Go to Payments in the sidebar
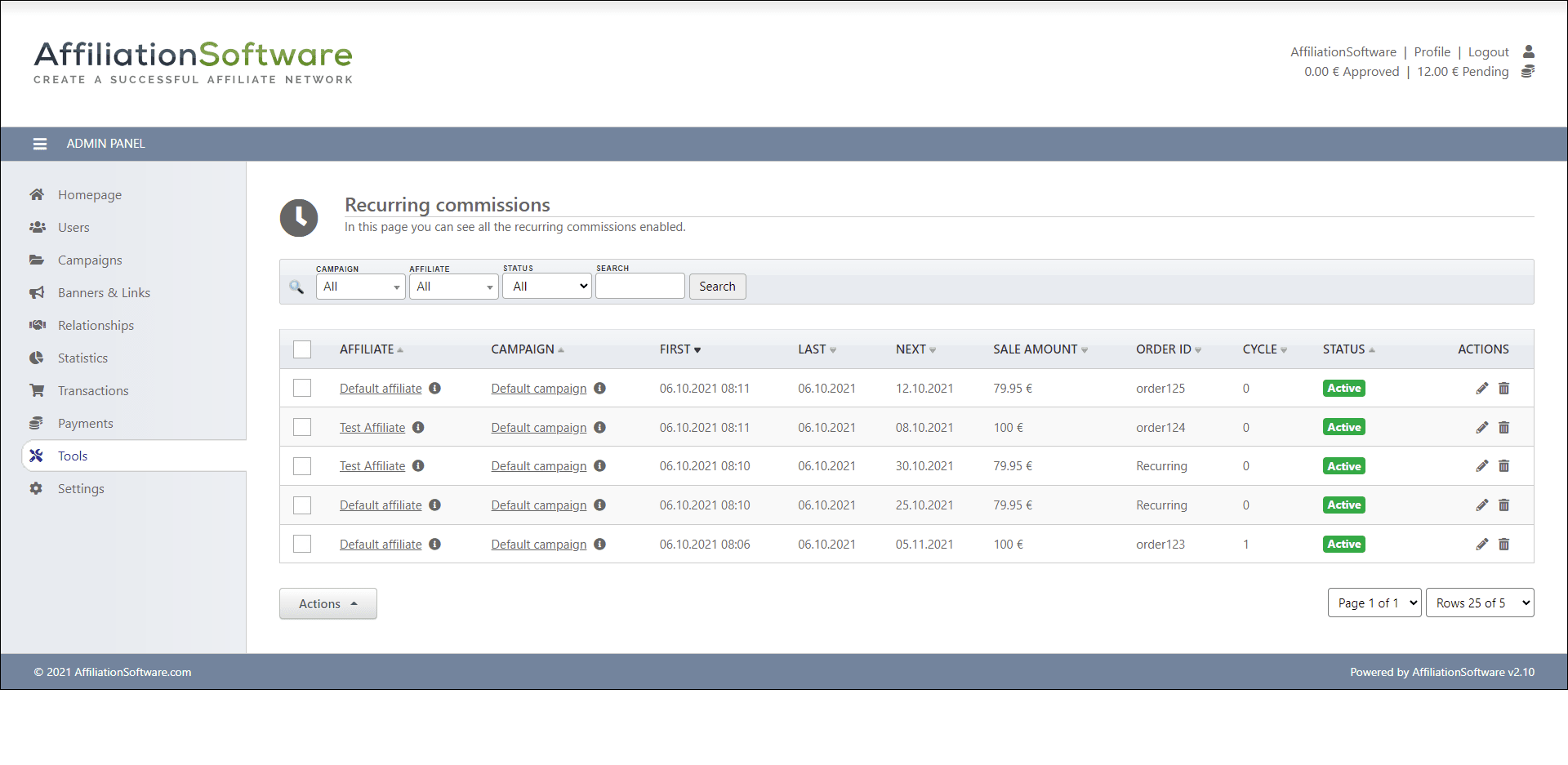The width and height of the screenshot is (1568, 765). pos(85,424)
